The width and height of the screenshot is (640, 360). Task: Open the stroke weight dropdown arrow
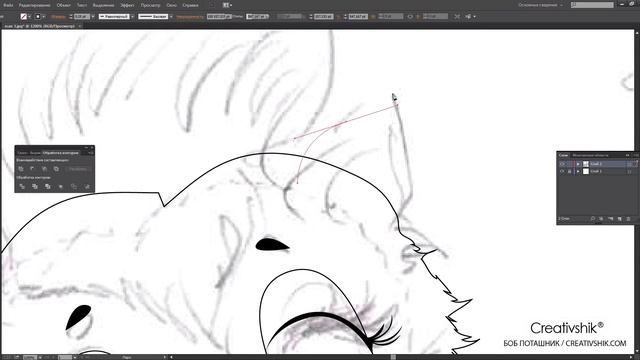(93, 17)
